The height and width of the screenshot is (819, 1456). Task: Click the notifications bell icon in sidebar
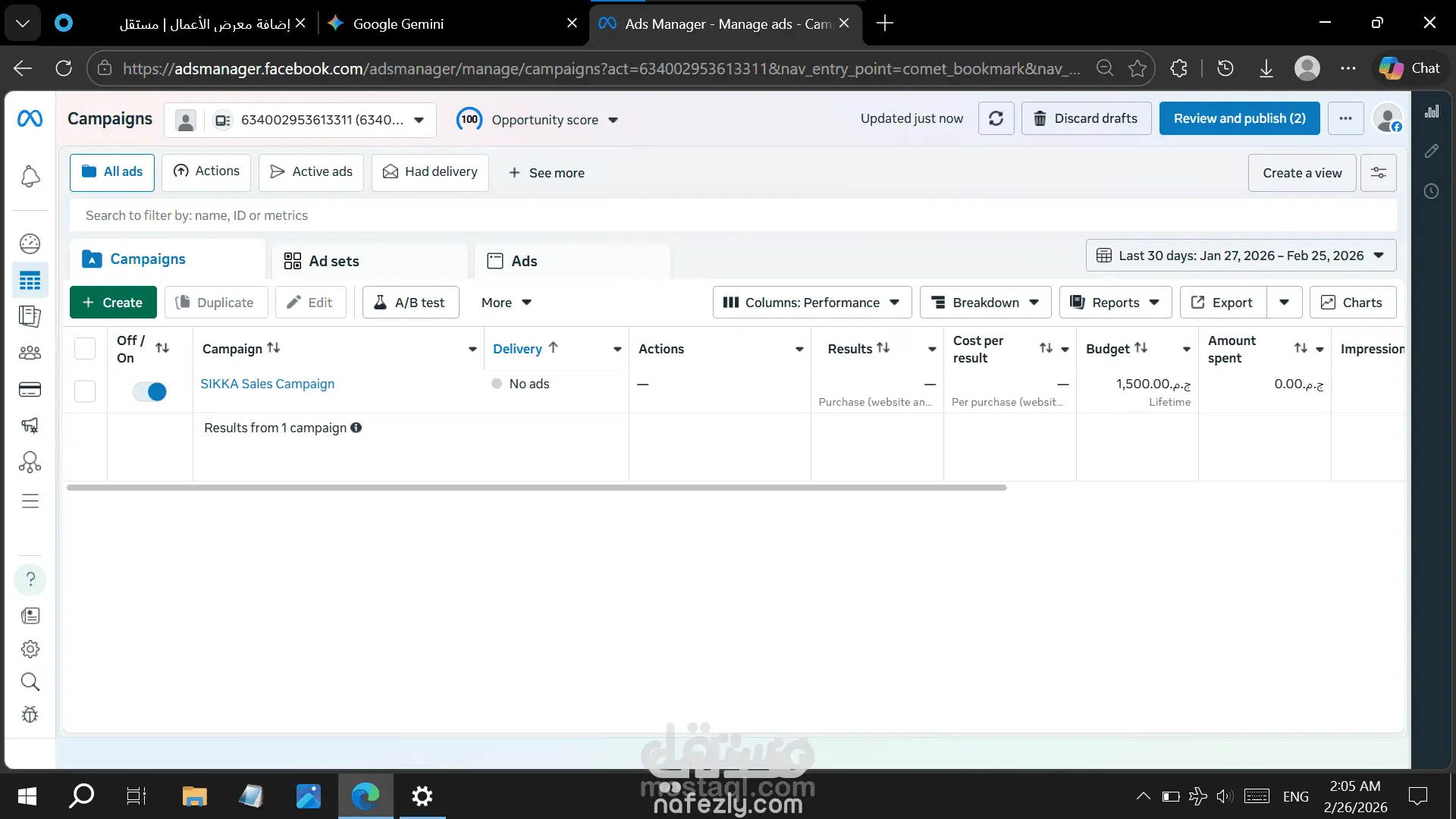click(30, 177)
